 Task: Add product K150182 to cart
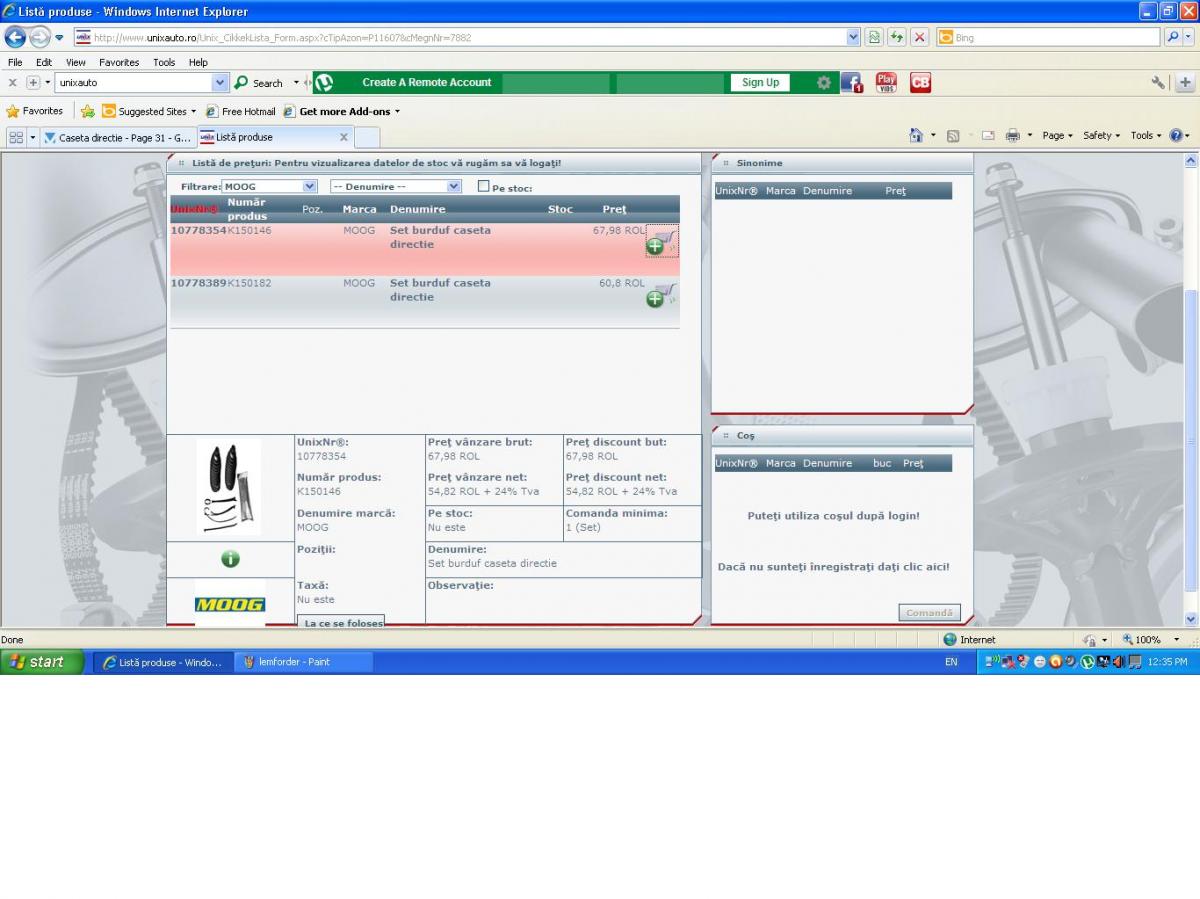coord(660,296)
